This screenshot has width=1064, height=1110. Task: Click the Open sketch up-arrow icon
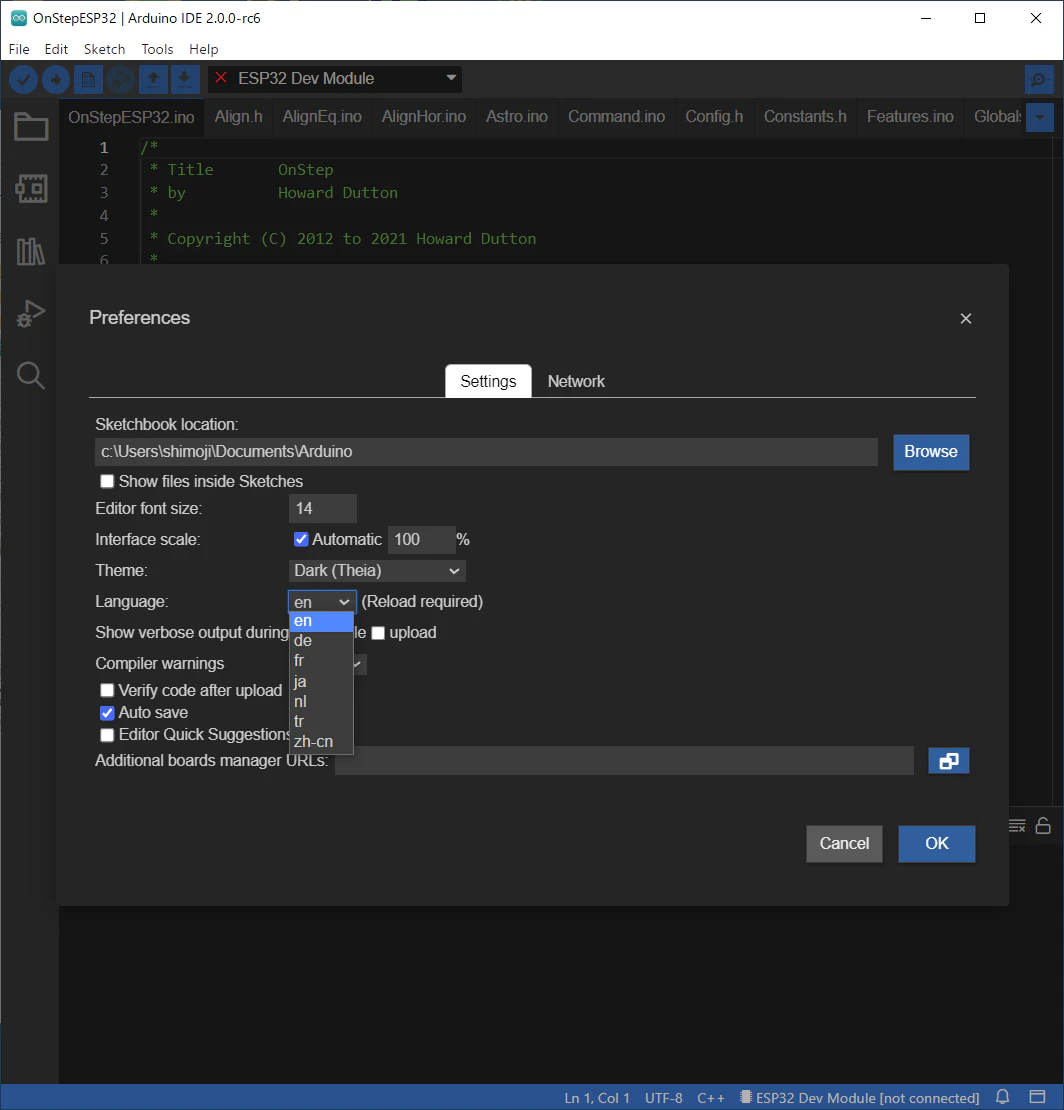[153, 79]
